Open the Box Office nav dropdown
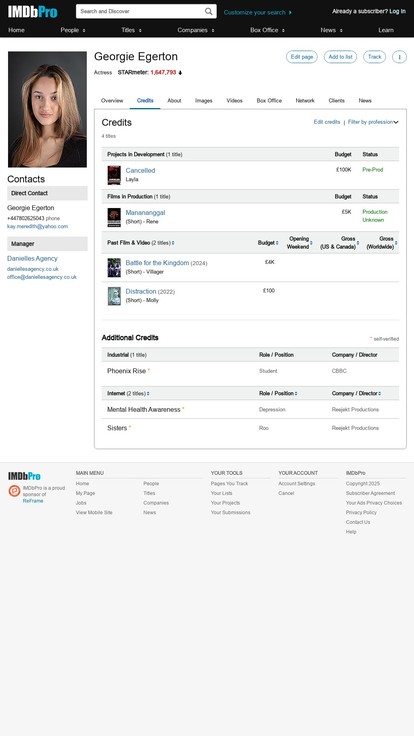 (267, 30)
